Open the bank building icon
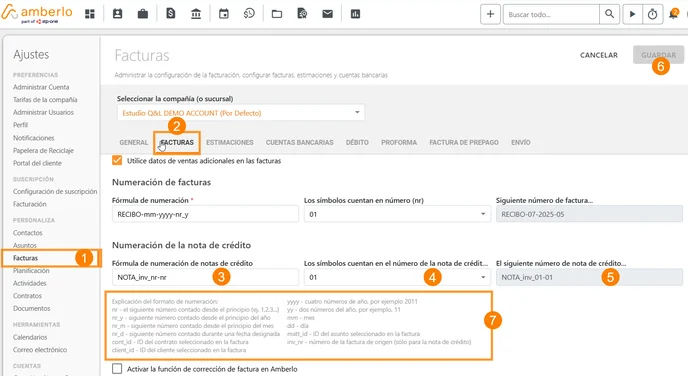The width and height of the screenshot is (688, 376). pos(196,14)
